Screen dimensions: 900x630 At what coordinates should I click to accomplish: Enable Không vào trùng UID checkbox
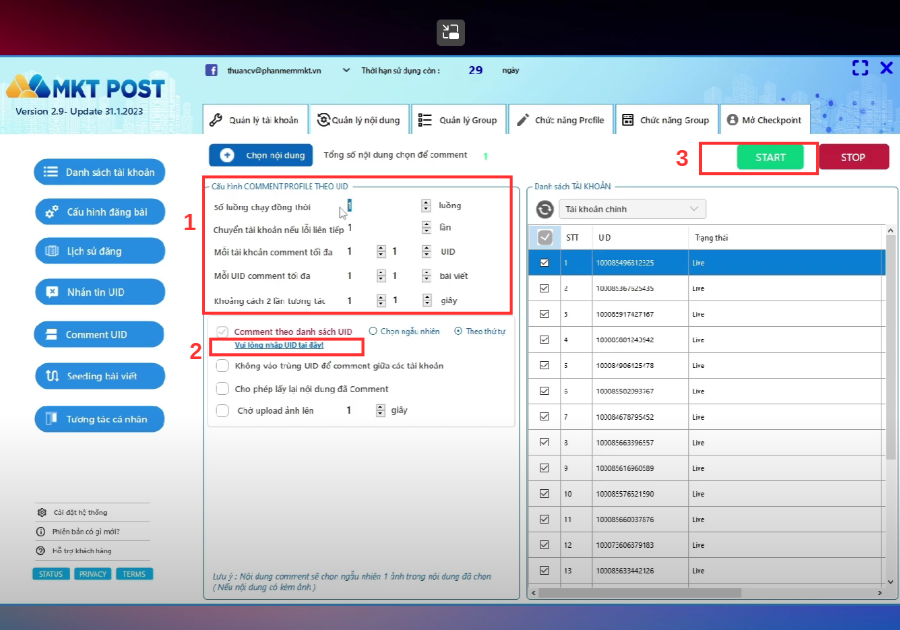click(x=222, y=365)
